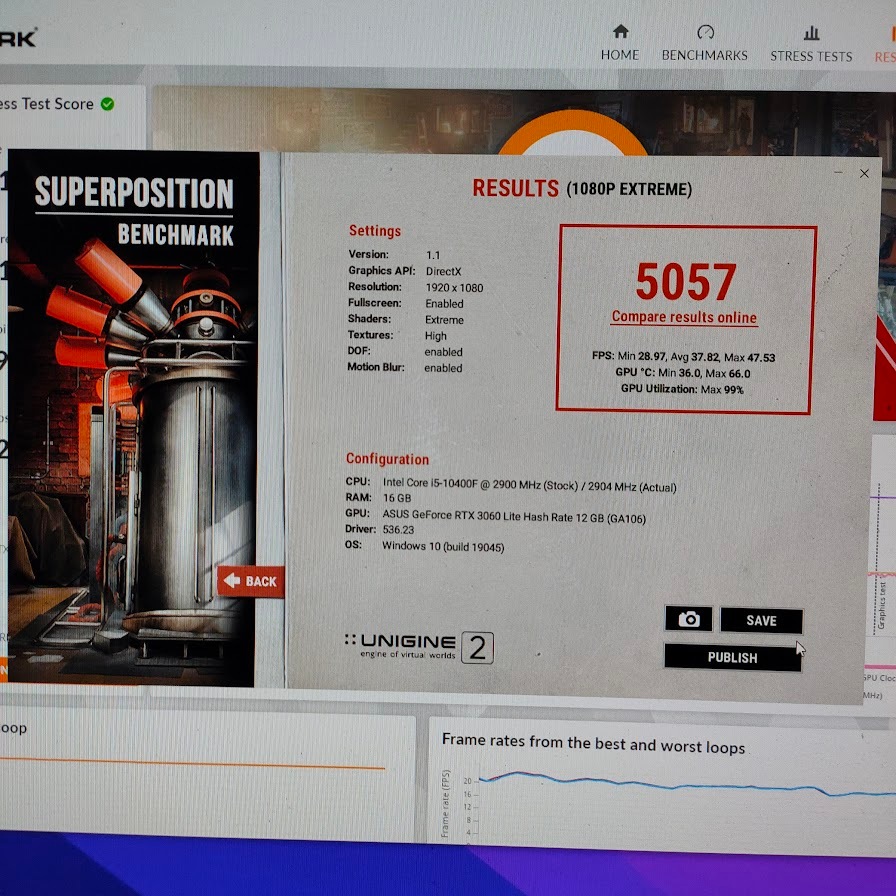Click the Shaders value Extreme
Screen dimensions: 896x896
tap(444, 320)
